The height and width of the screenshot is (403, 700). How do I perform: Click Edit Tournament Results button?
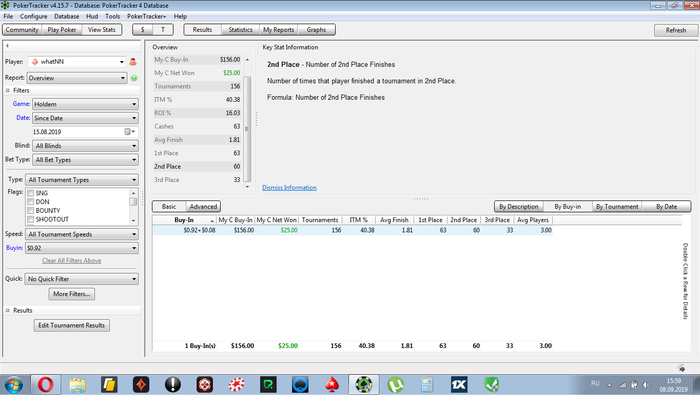pos(71,325)
